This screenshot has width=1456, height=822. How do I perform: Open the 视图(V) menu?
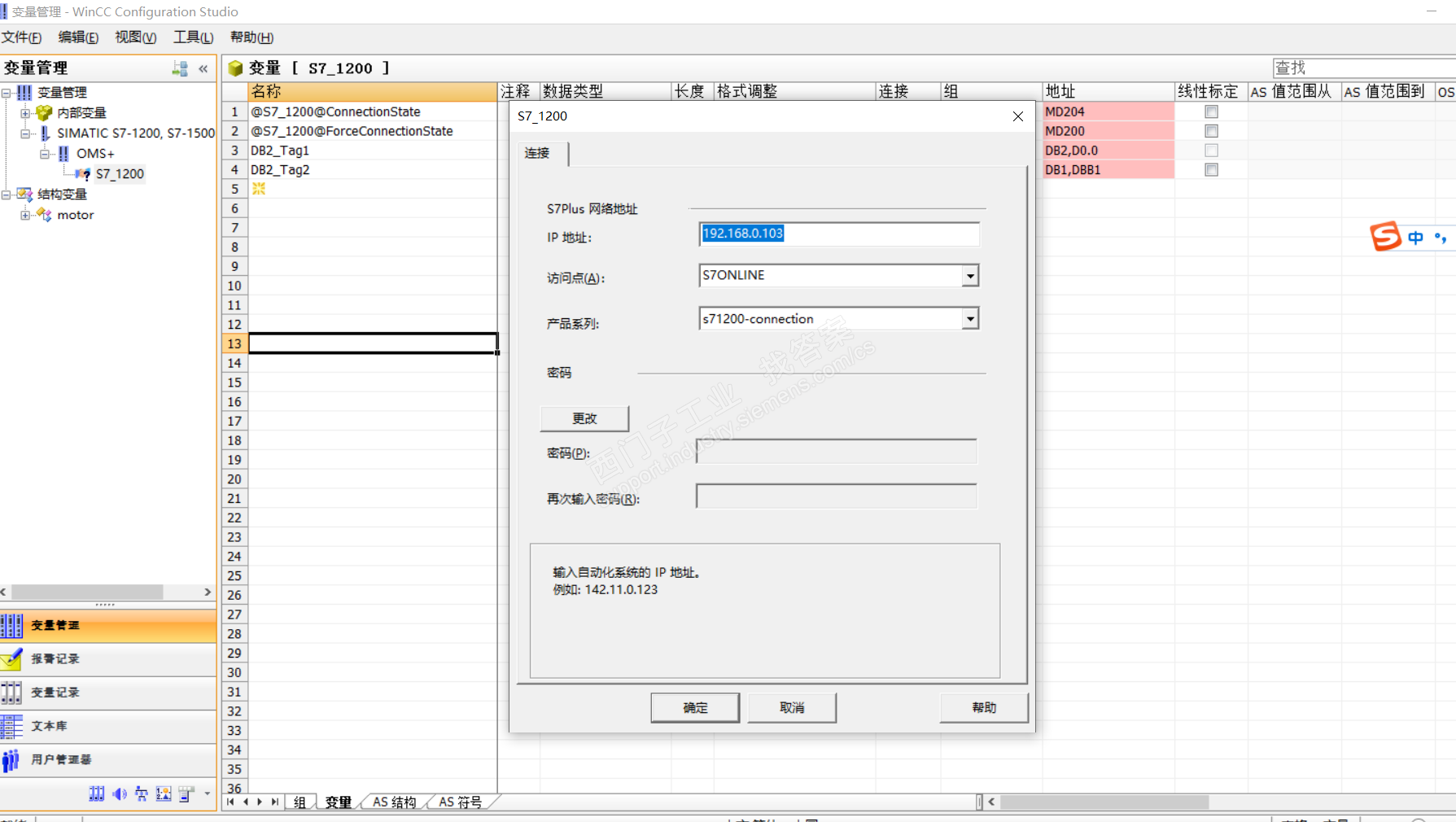(x=135, y=37)
